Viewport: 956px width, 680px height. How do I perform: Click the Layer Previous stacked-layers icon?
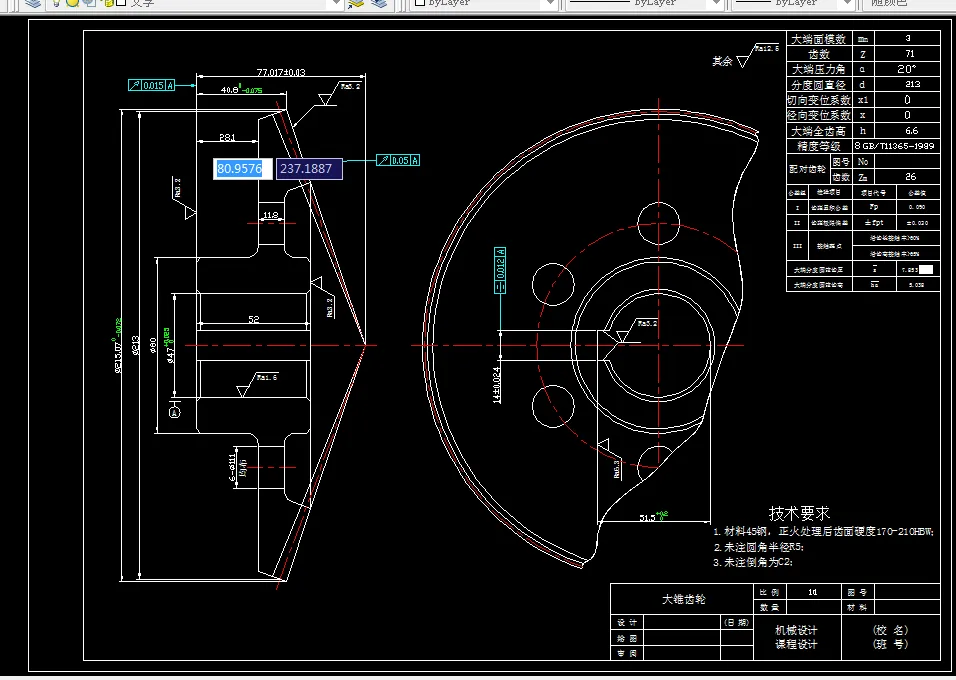click(379, 3)
